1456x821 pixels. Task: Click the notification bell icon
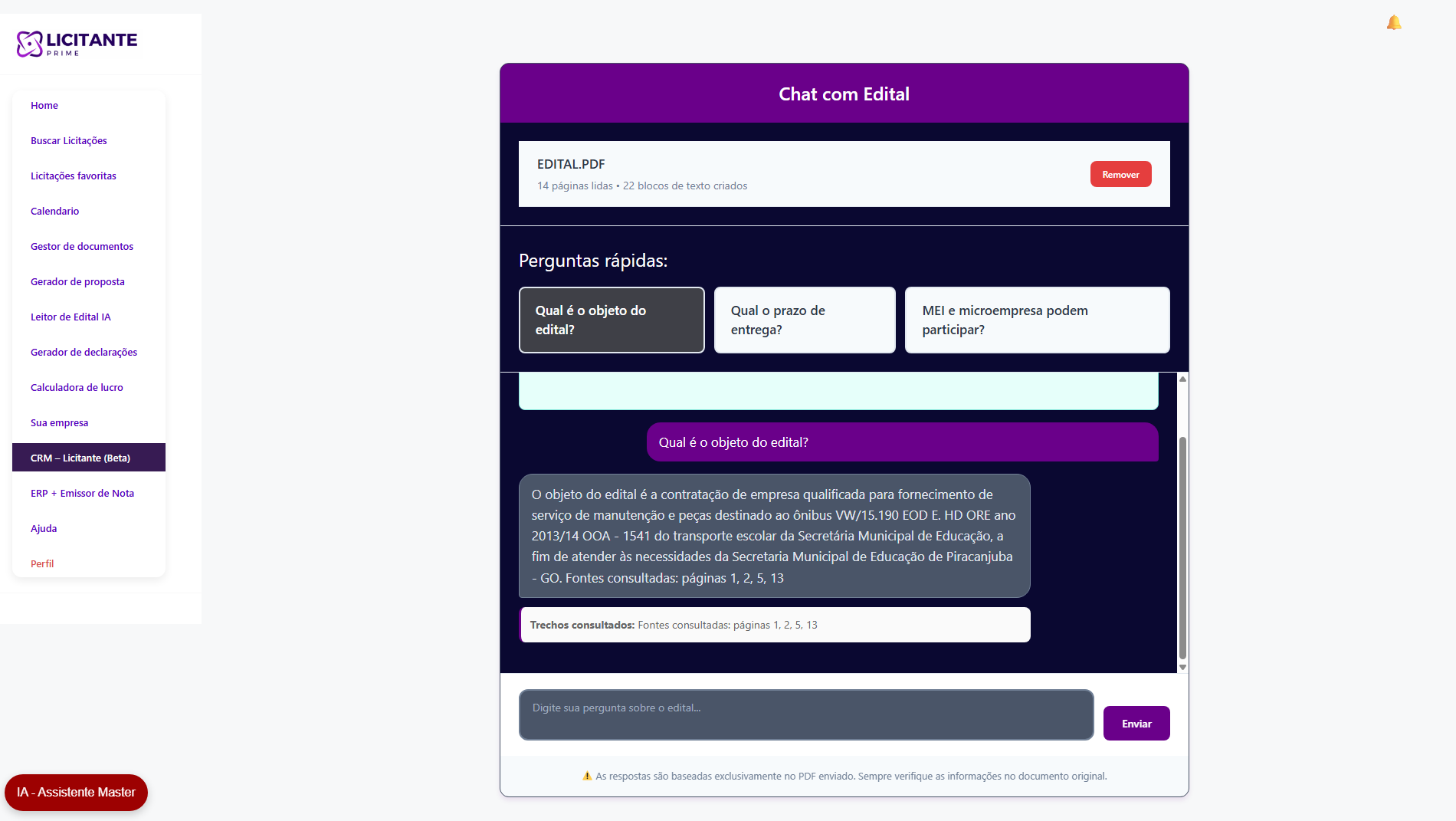pyautogui.click(x=1394, y=23)
